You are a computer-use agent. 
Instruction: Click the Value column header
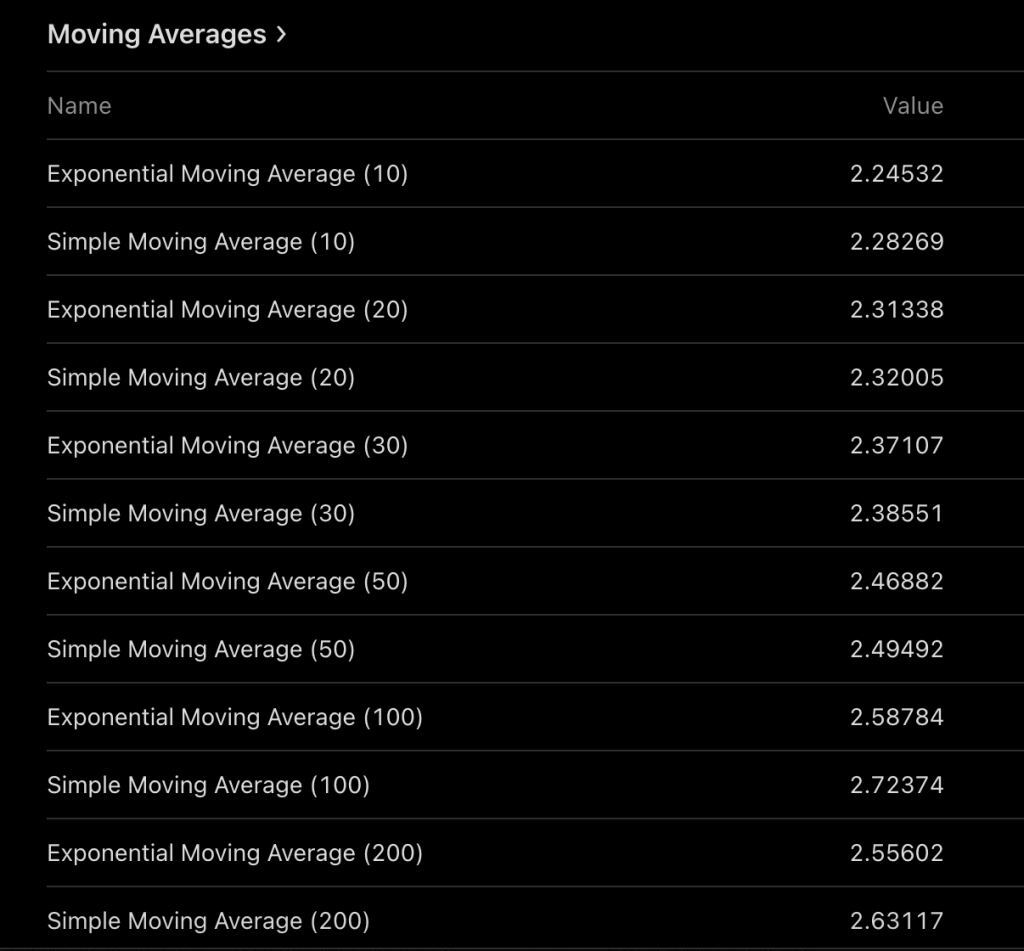click(x=914, y=105)
